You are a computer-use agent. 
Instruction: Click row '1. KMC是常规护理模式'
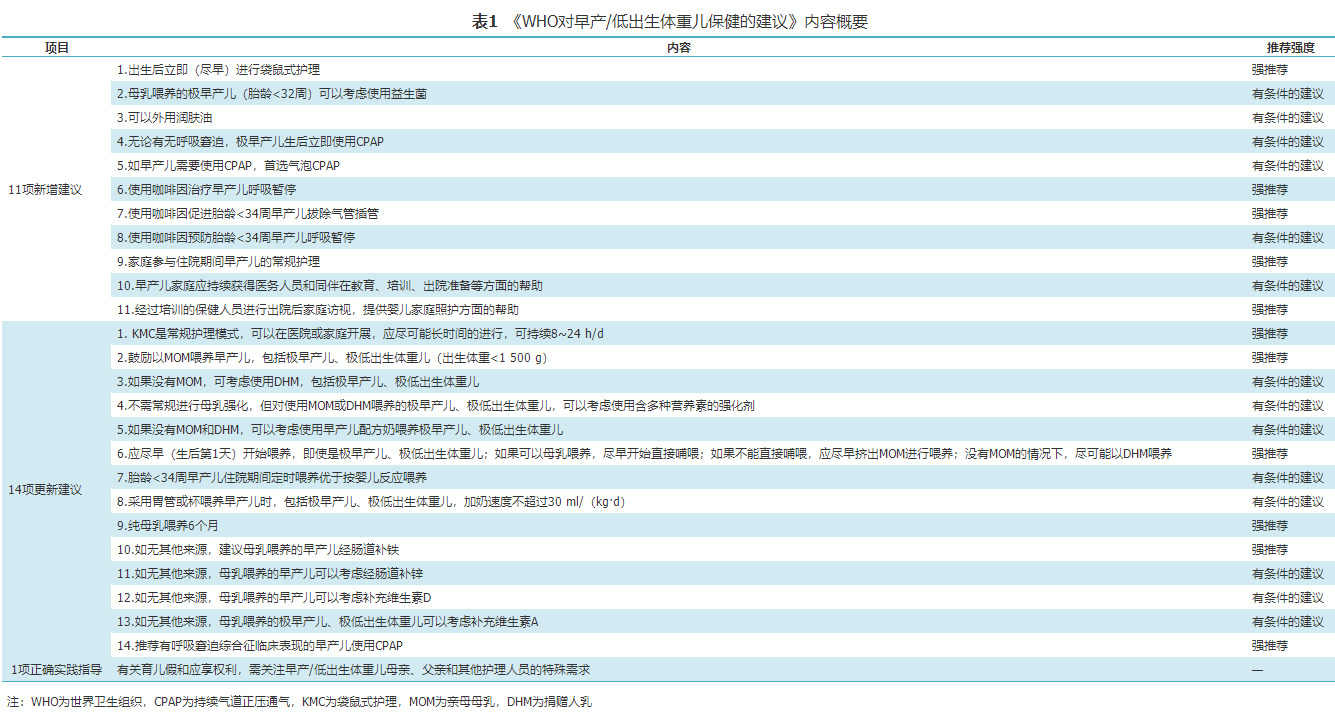(360, 334)
